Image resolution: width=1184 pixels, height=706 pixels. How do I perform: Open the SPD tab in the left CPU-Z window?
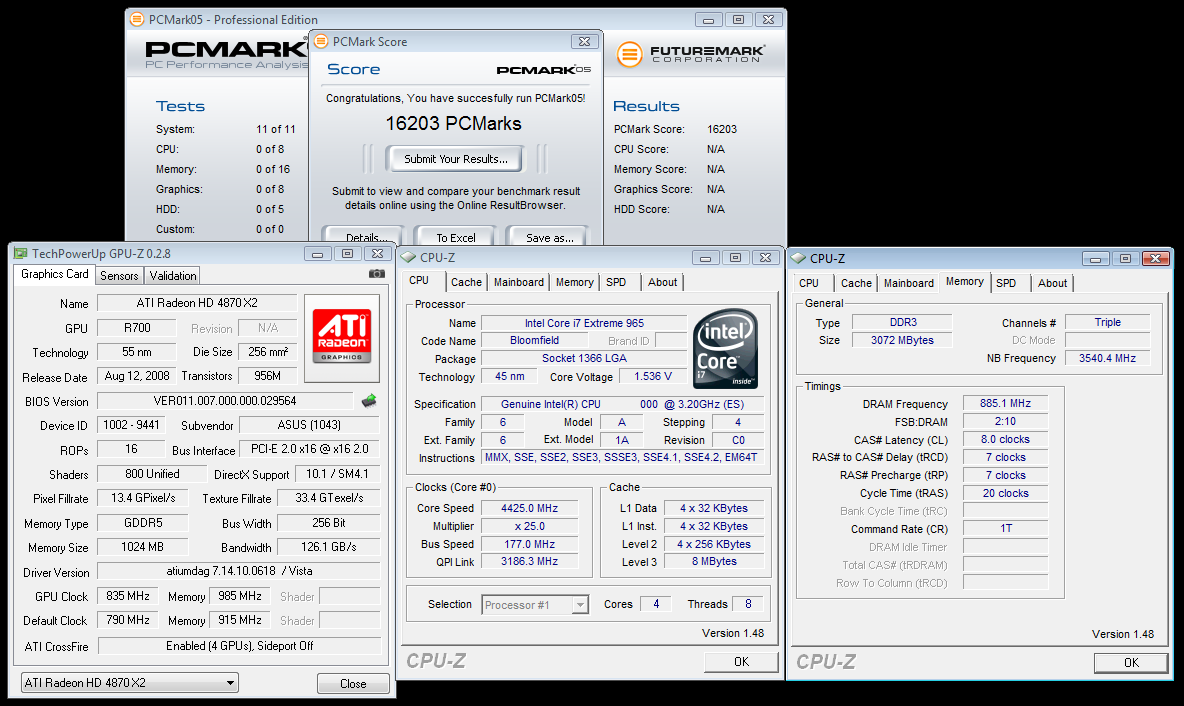pyautogui.click(x=616, y=282)
